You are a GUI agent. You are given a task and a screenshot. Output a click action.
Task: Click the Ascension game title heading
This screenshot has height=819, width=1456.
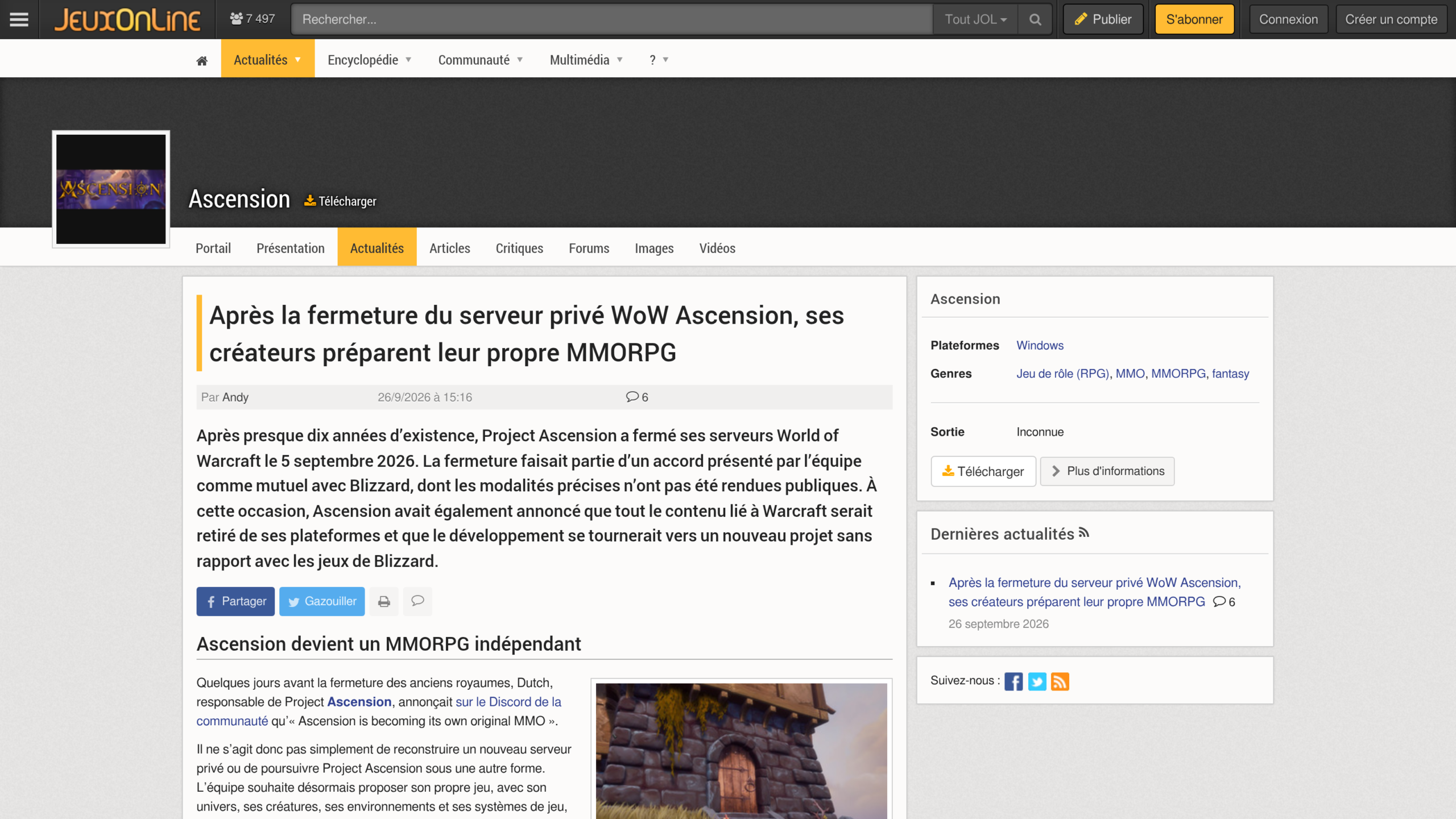(239, 199)
